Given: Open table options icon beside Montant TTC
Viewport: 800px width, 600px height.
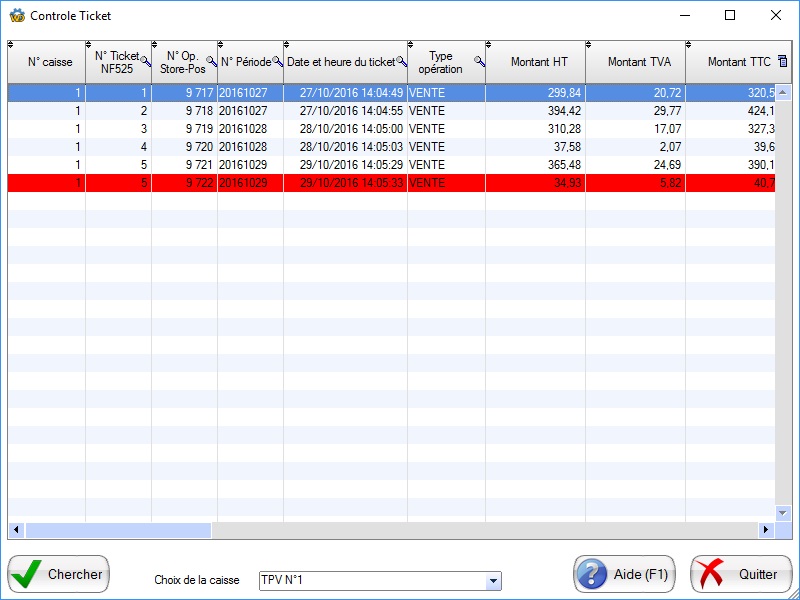Looking at the screenshot, I should [x=782, y=62].
